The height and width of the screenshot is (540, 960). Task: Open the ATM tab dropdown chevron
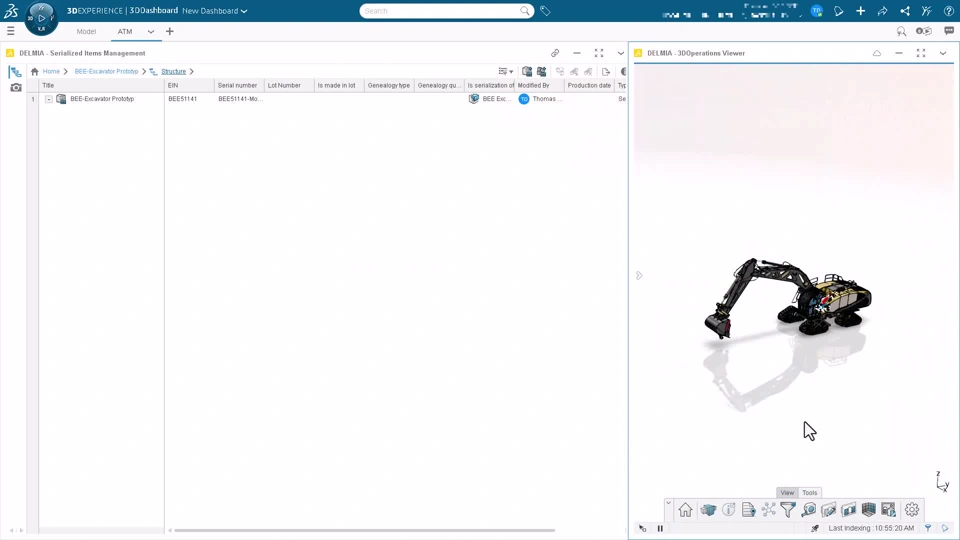(x=151, y=32)
